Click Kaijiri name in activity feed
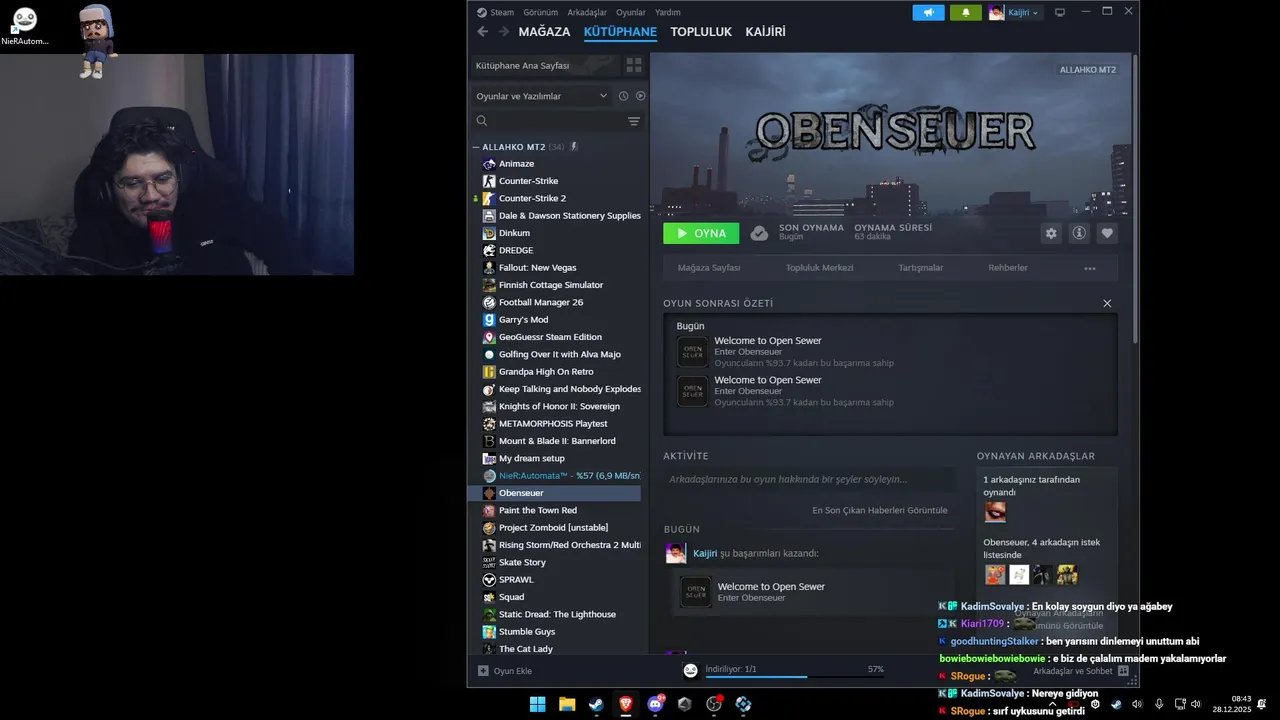This screenshot has height=720, width=1280. 705,553
